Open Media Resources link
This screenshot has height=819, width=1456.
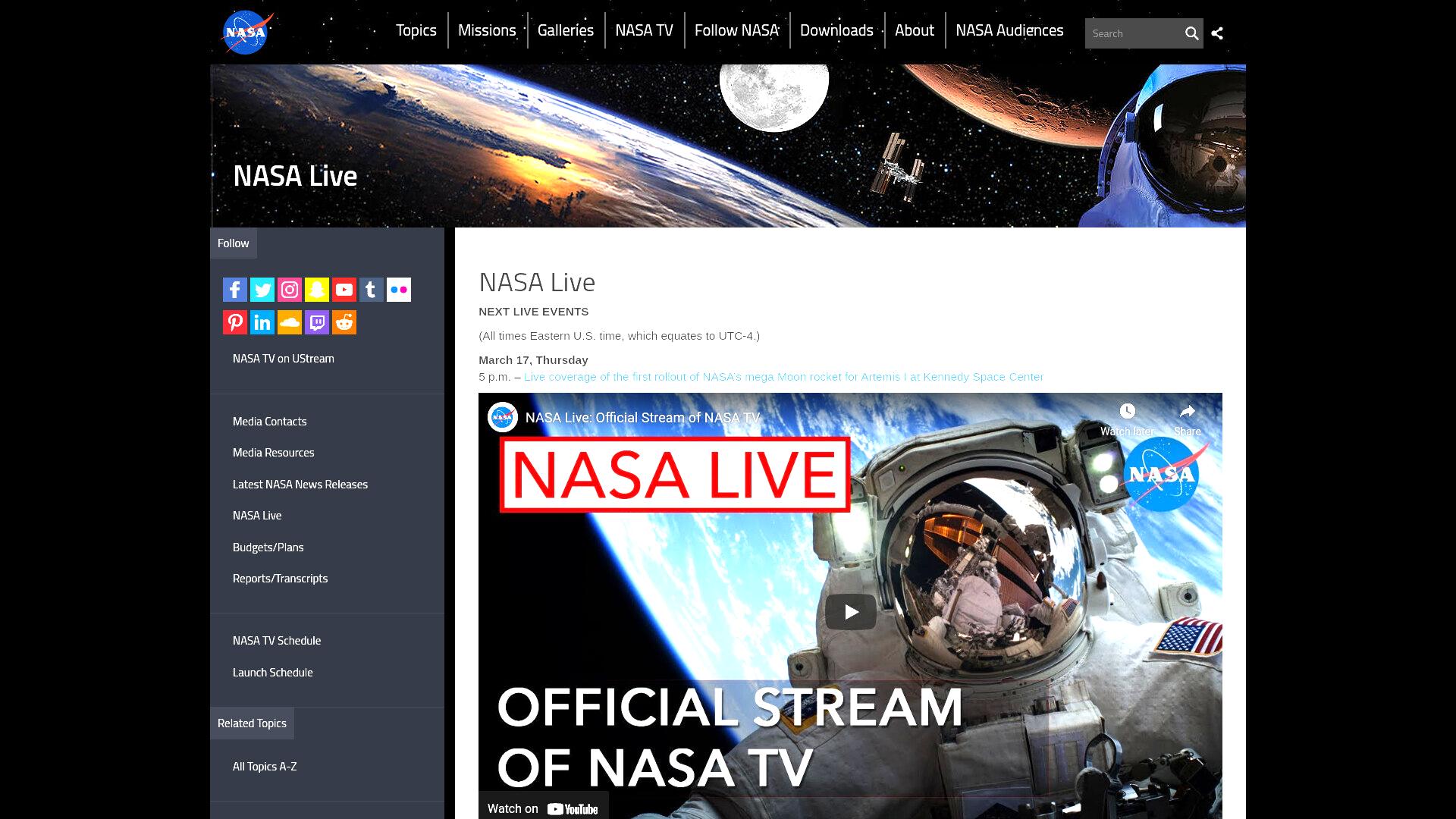(274, 453)
